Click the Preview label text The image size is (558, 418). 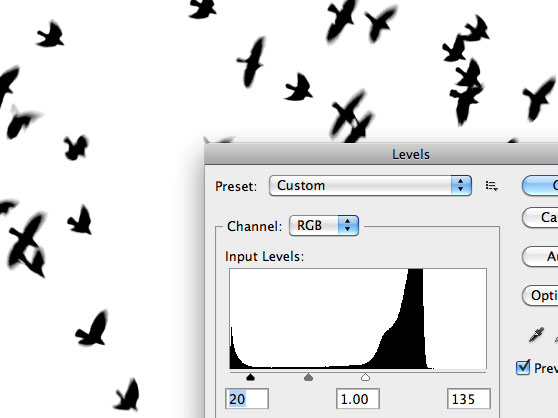click(546, 368)
